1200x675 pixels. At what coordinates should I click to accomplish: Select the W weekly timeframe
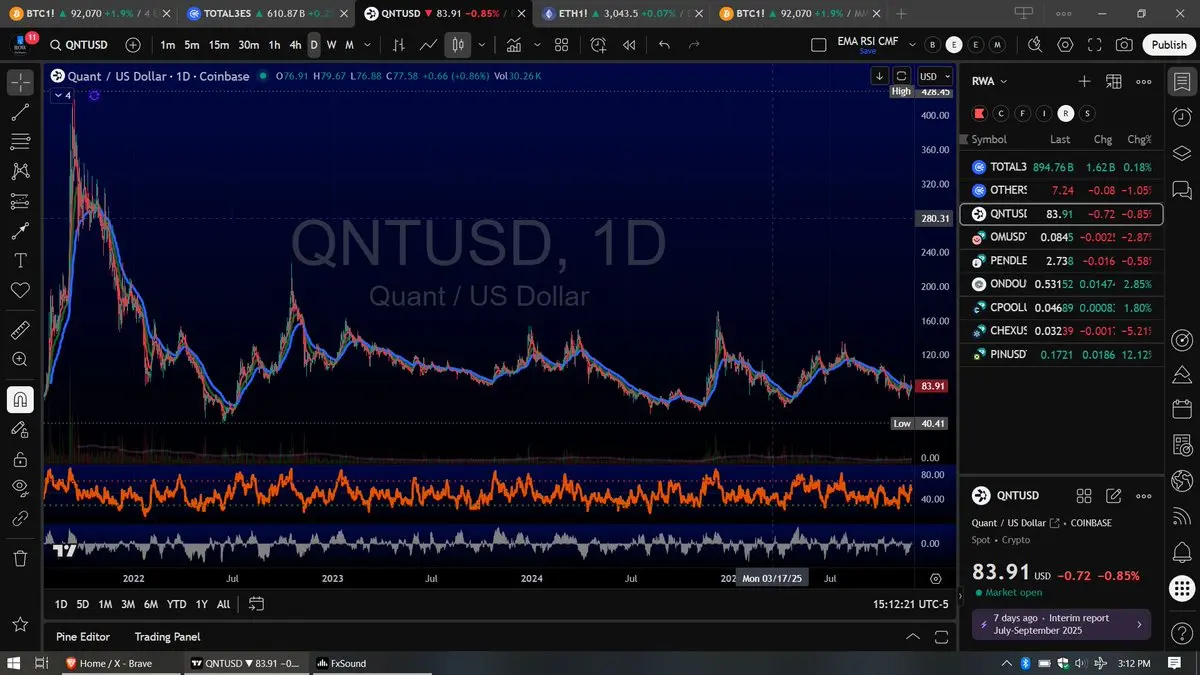click(332, 45)
